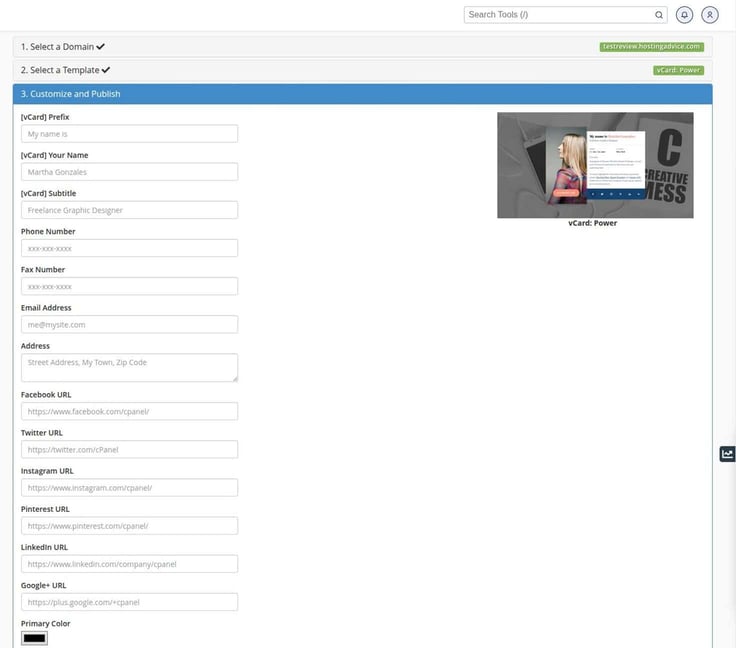Click the green vCard: Power badge
This screenshot has height=648, width=736.
(678, 70)
